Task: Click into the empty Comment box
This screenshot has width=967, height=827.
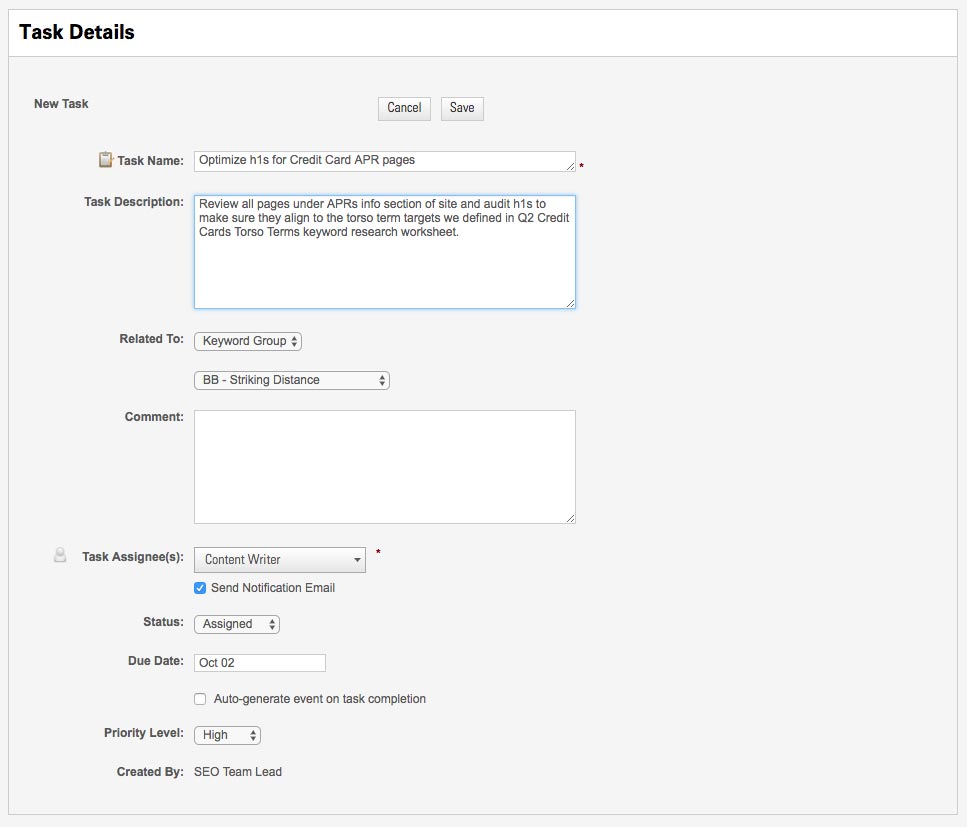Action: coord(384,466)
